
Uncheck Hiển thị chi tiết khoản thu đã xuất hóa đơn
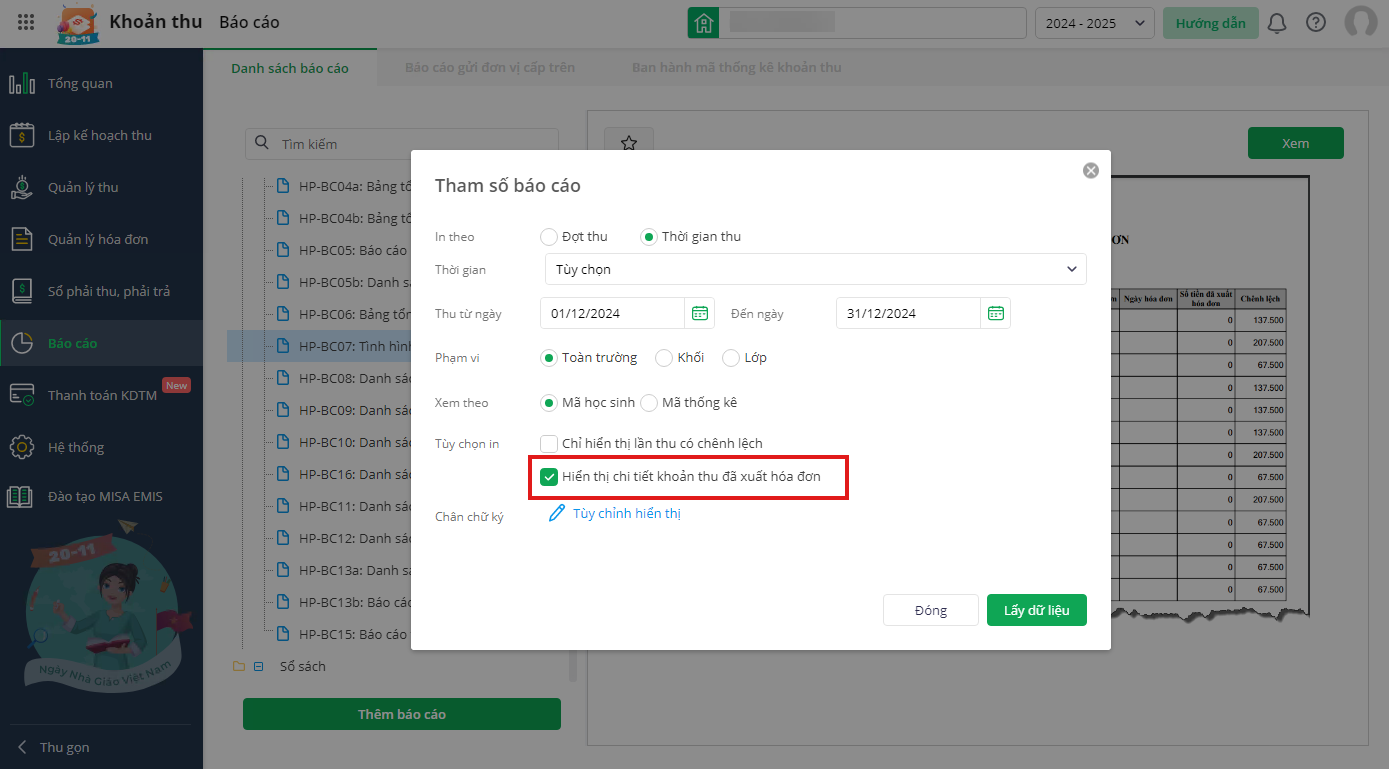pyautogui.click(x=549, y=477)
